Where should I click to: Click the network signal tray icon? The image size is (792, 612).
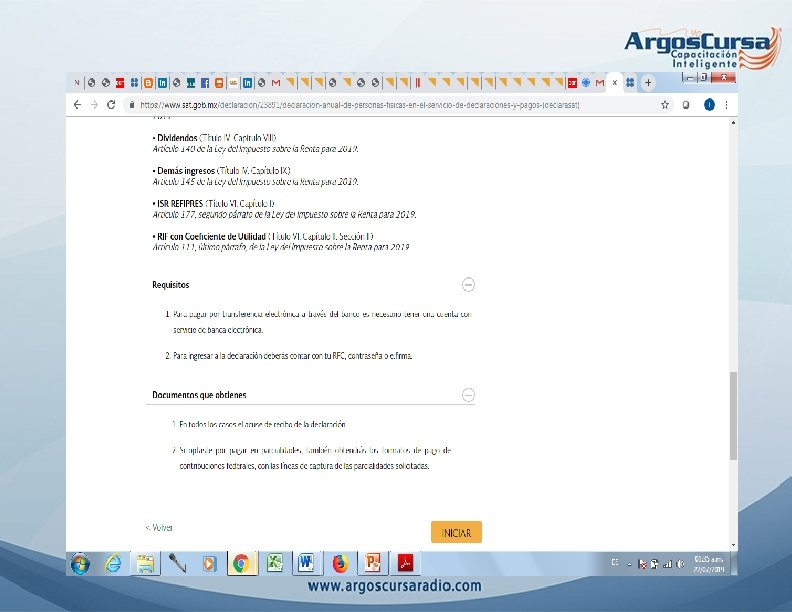tap(668, 564)
